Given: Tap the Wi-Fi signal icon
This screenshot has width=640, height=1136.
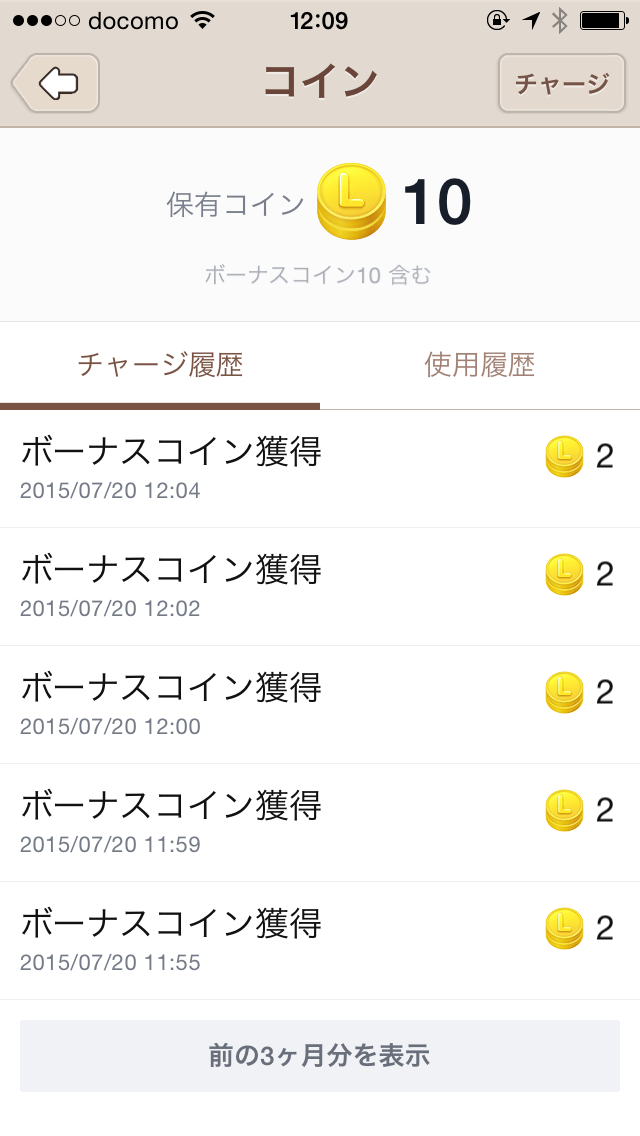Looking at the screenshot, I should [202, 20].
